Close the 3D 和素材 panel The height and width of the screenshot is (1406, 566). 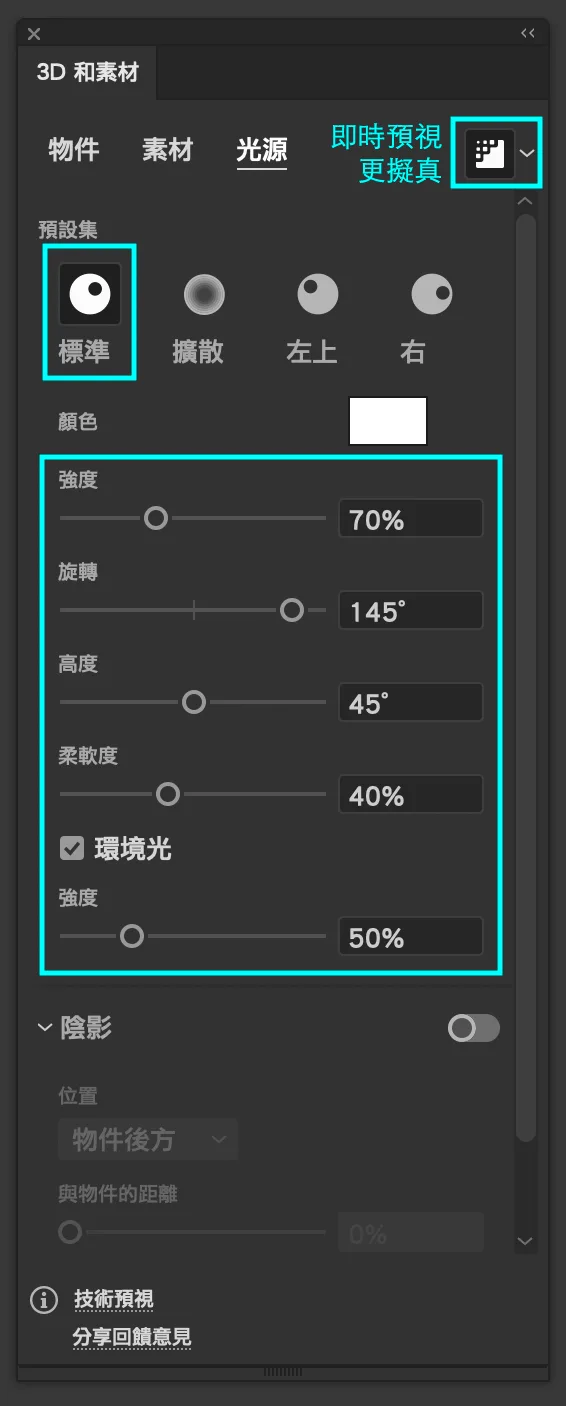pyautogui.click(x=34, y=34)
